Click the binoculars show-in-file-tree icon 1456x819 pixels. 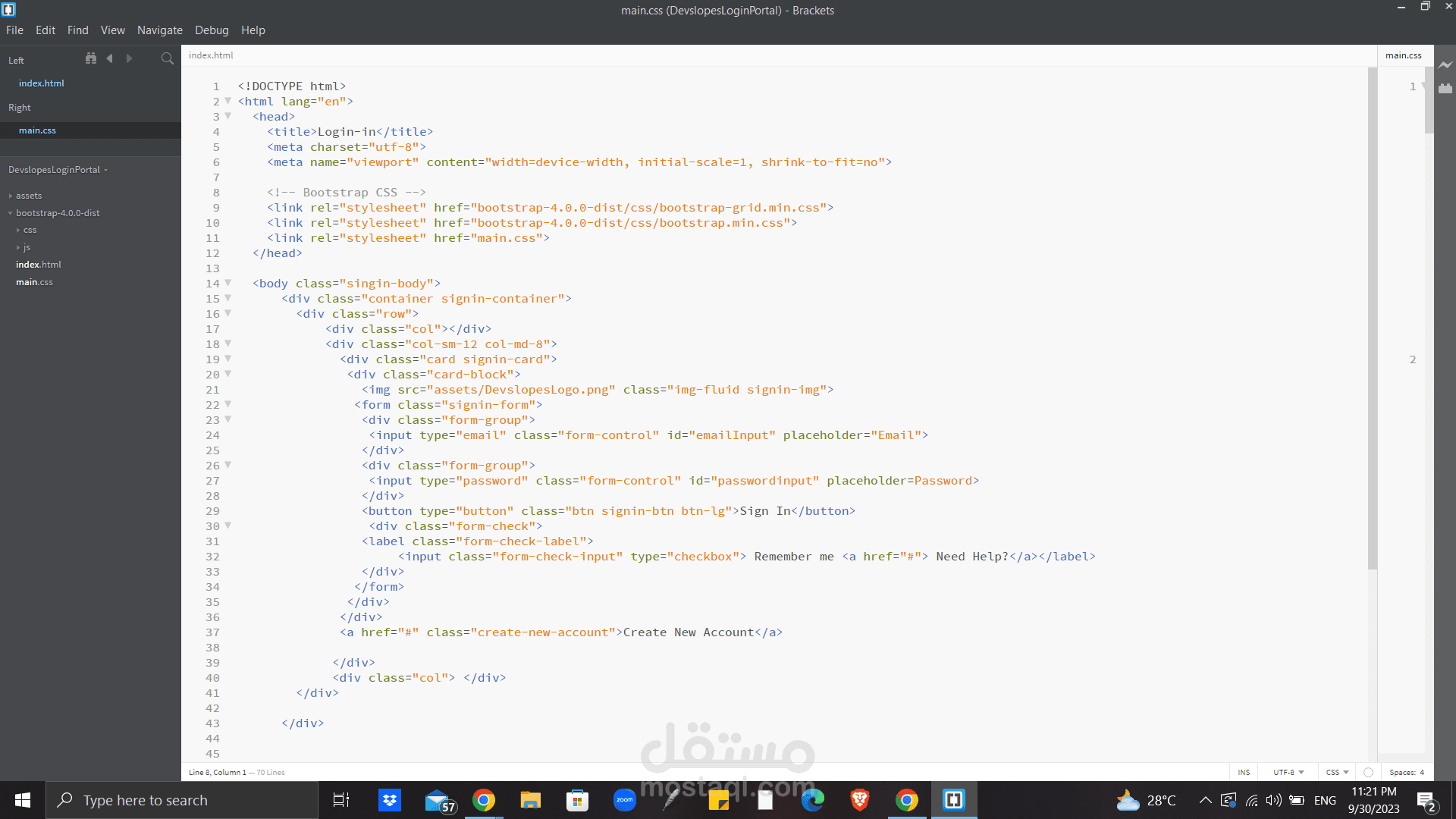point(91,58)
